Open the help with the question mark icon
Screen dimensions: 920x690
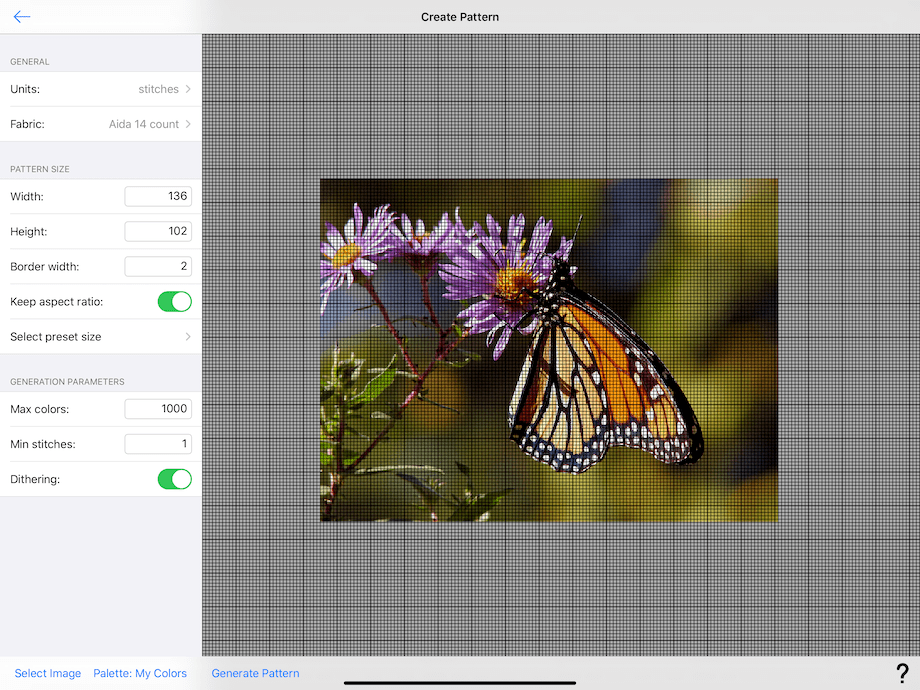[x=902, y=670]
